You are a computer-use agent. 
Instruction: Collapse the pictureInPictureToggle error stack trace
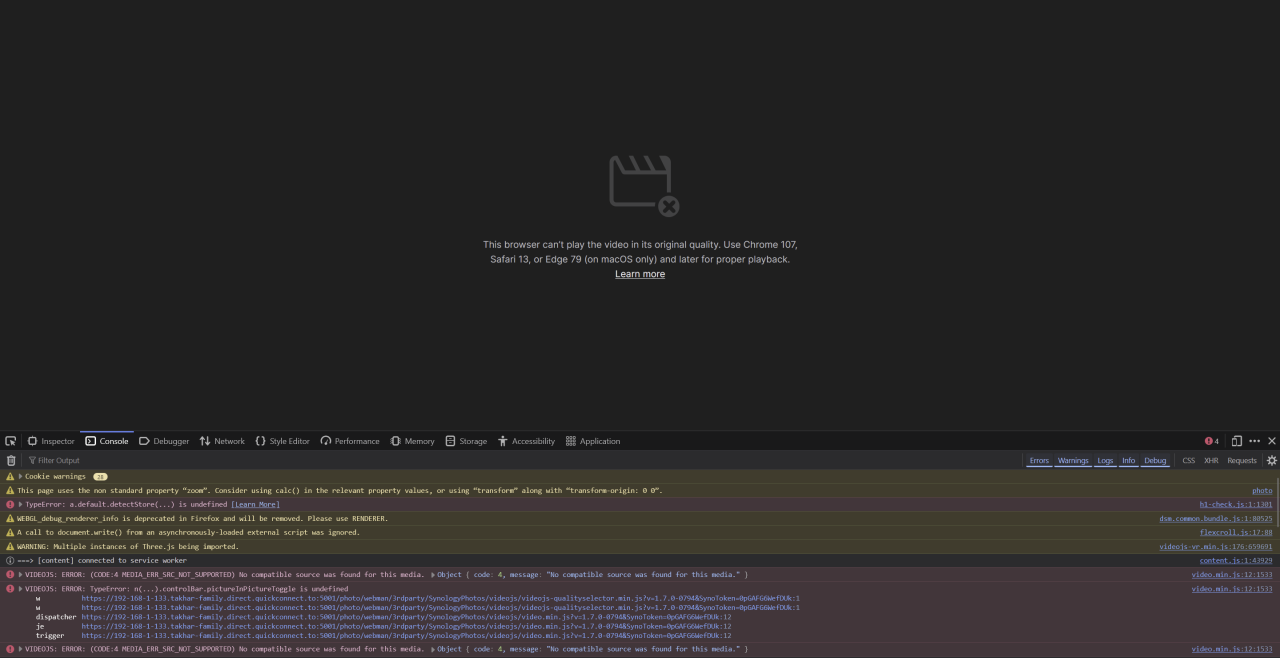coord(20,589)
